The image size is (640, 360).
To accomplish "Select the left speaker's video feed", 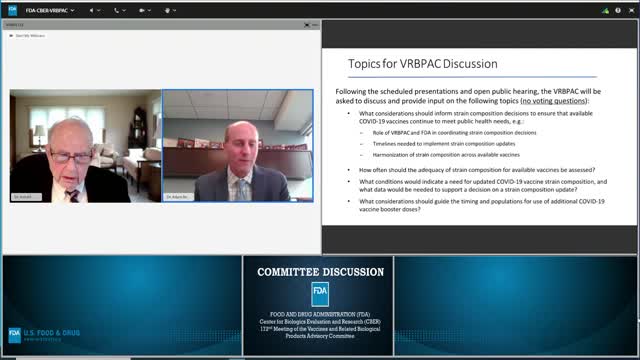I will (85, 146).
